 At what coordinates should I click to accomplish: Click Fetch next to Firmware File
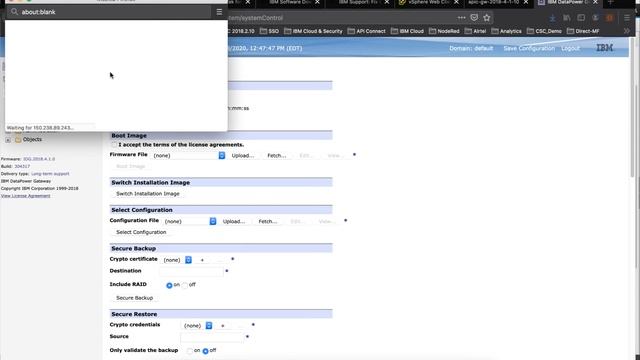pyautogui.click(x=276, y=156)
